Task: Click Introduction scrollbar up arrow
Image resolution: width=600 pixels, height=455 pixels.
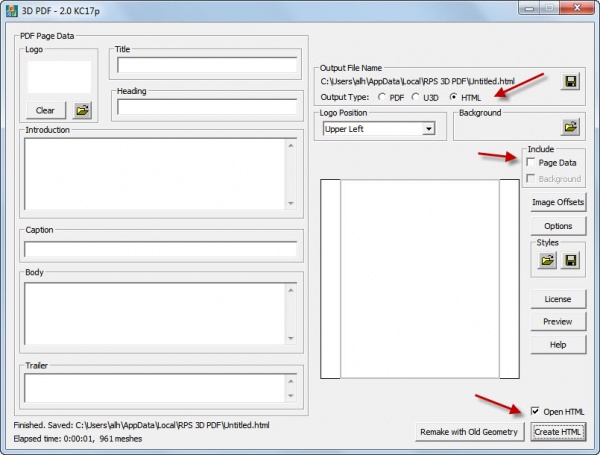Action: click(291, 145)
